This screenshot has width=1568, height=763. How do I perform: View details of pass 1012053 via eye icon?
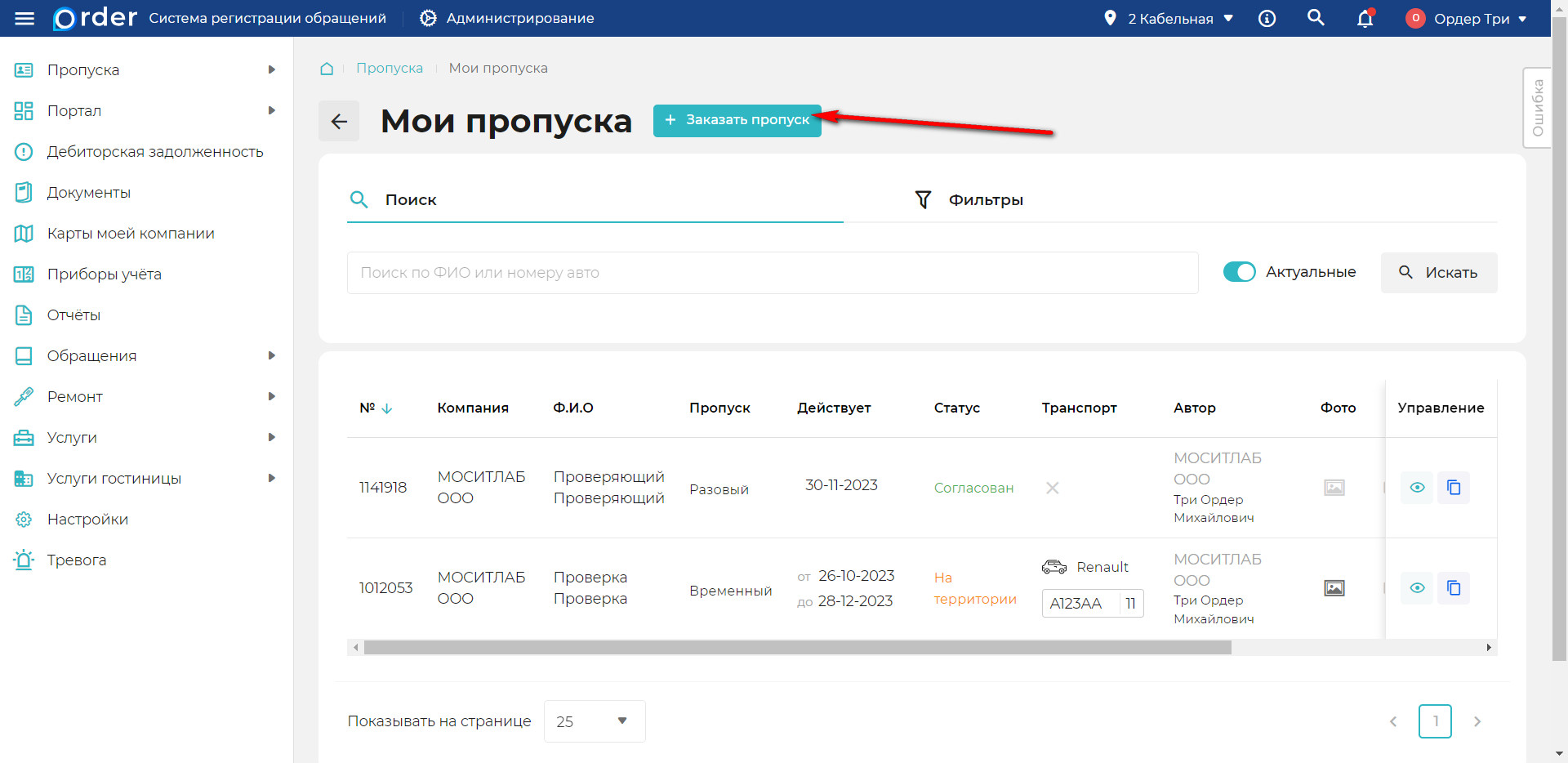[x=1417, y=588]
